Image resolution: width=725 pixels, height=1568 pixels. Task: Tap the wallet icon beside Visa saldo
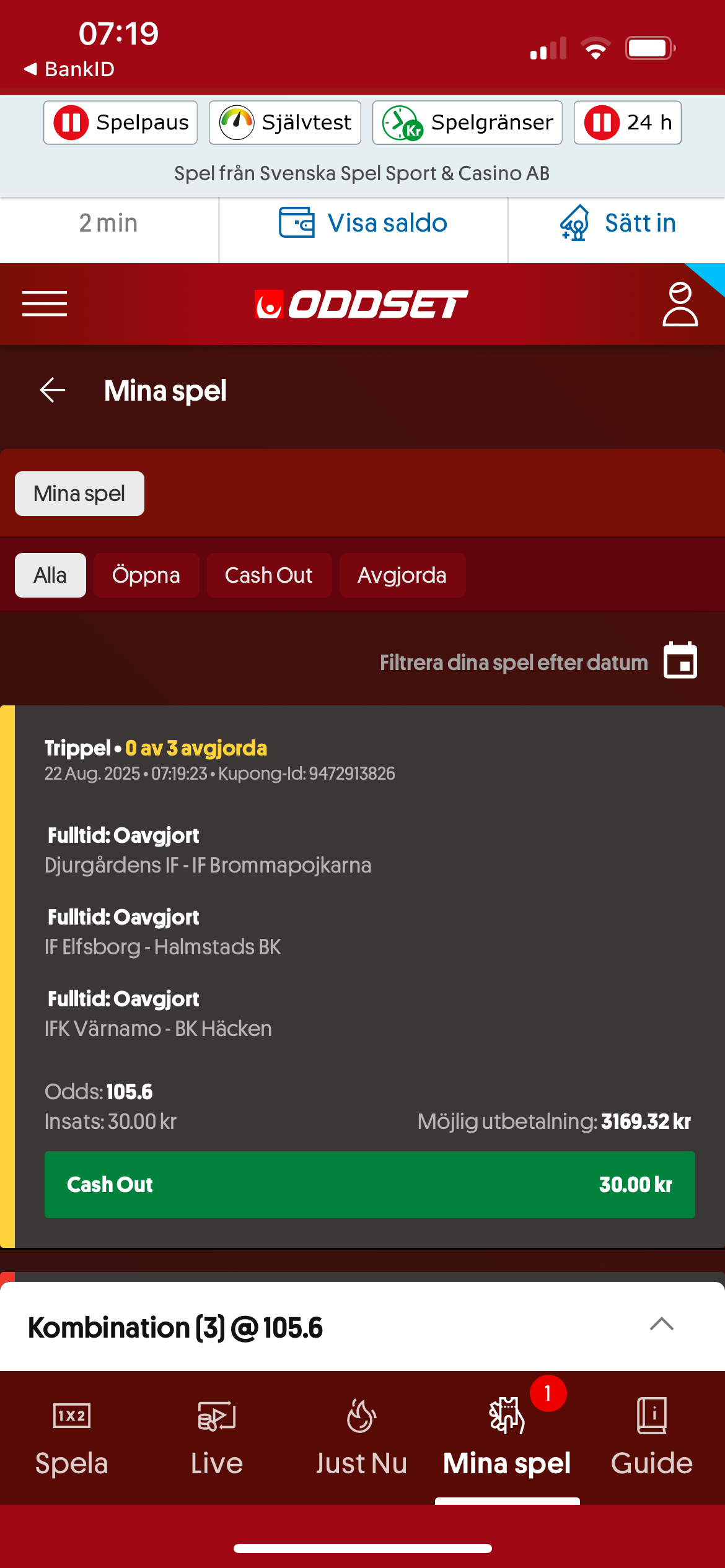point(297,223)
